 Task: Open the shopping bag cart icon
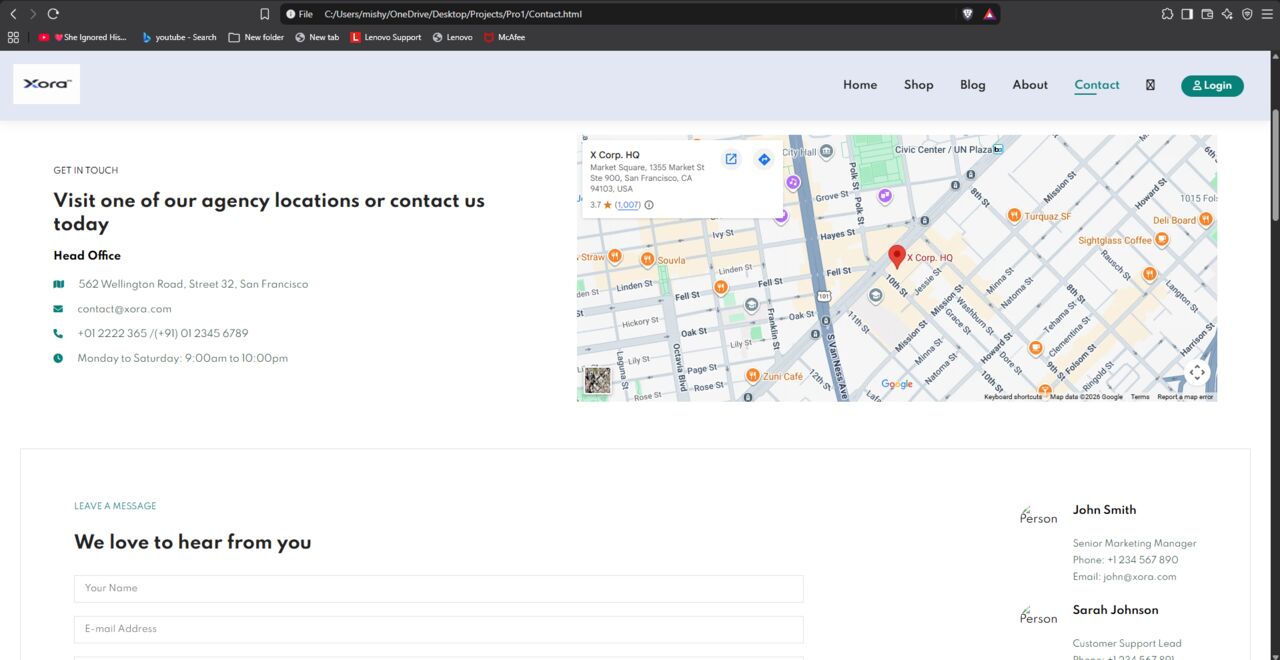pyautogui.click(x=1150, y=85)
